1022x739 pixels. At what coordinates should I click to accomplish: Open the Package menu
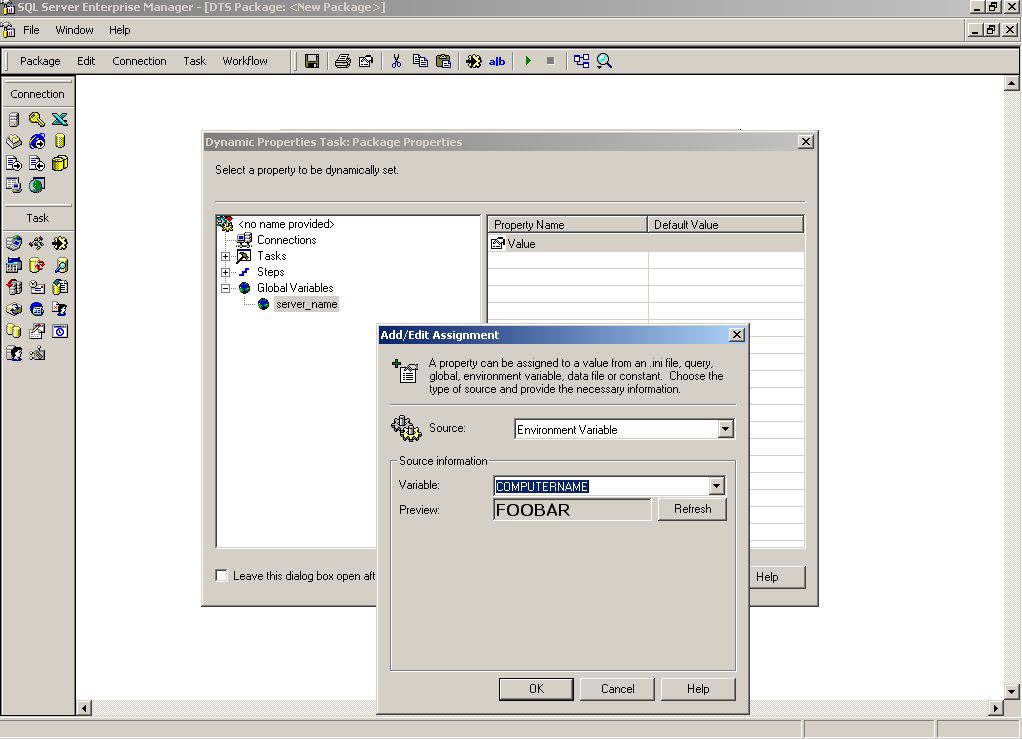point(40,61)
